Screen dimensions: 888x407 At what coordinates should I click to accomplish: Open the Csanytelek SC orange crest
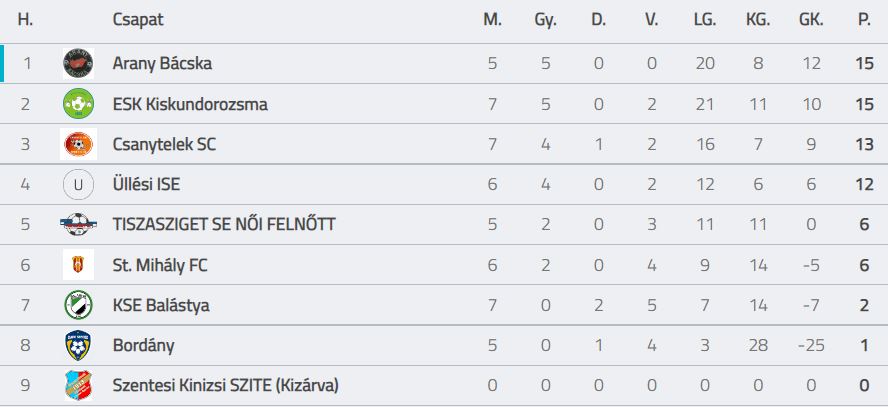pos(78,144)
